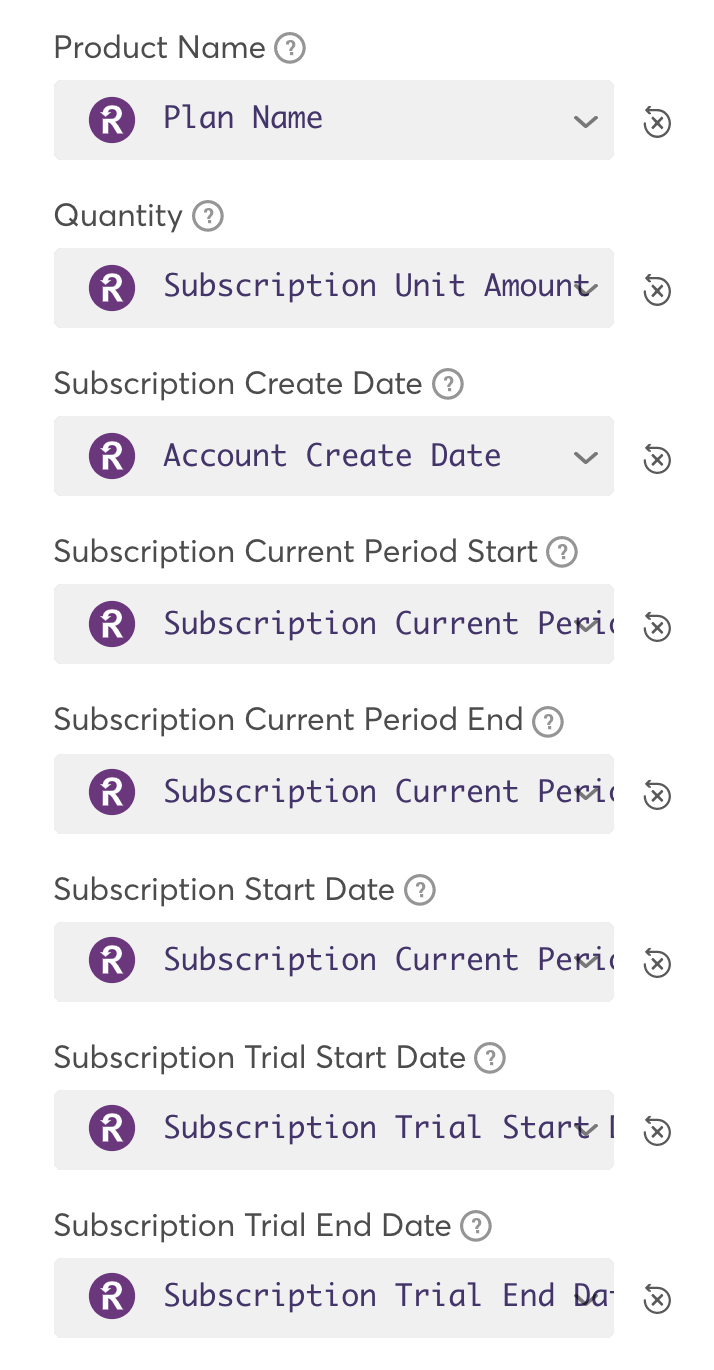Click help icon beside Subscription Start Date
Image resolution: width=714 pixels, height=1370 pixels.
coord(419,890)
